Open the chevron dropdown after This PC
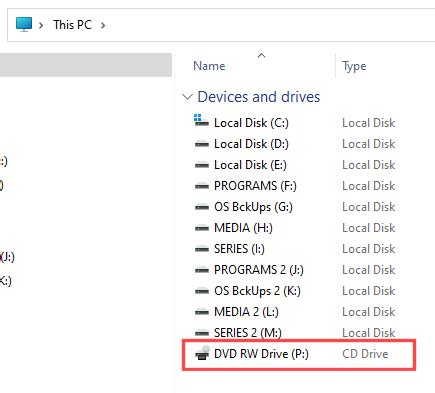 tap(103, 25)
